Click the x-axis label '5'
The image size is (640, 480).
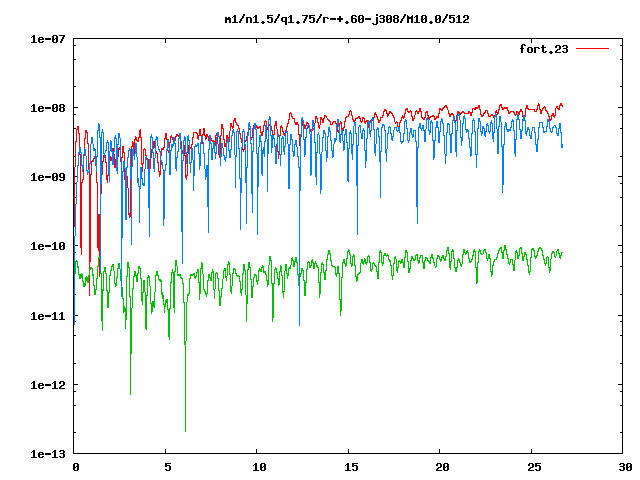pos(168,467)
